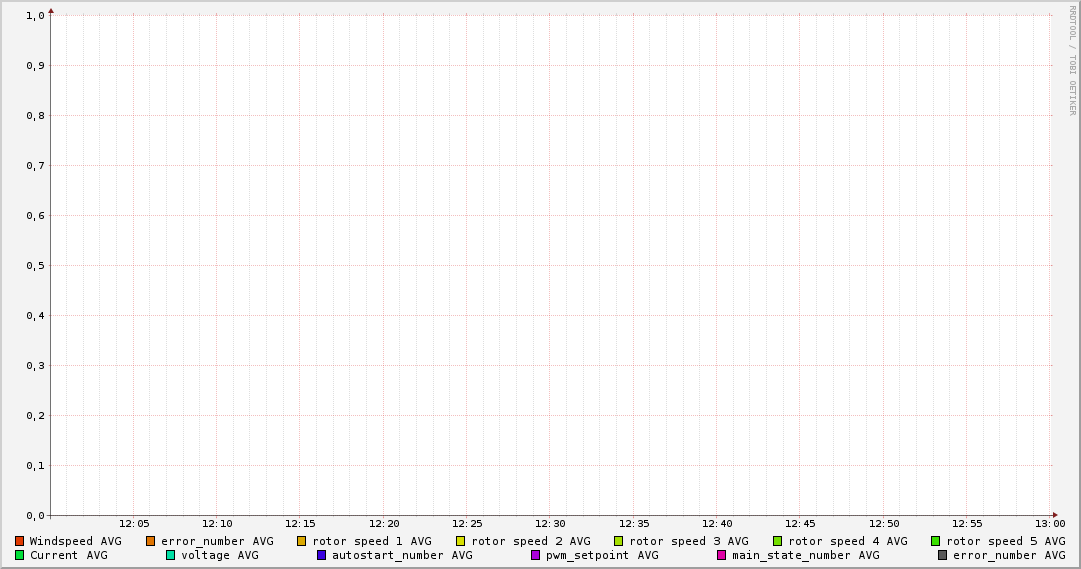Select the 'Windspeed AVG' legend label
Screen dimensions: 1081x569
tap(75, 541)
